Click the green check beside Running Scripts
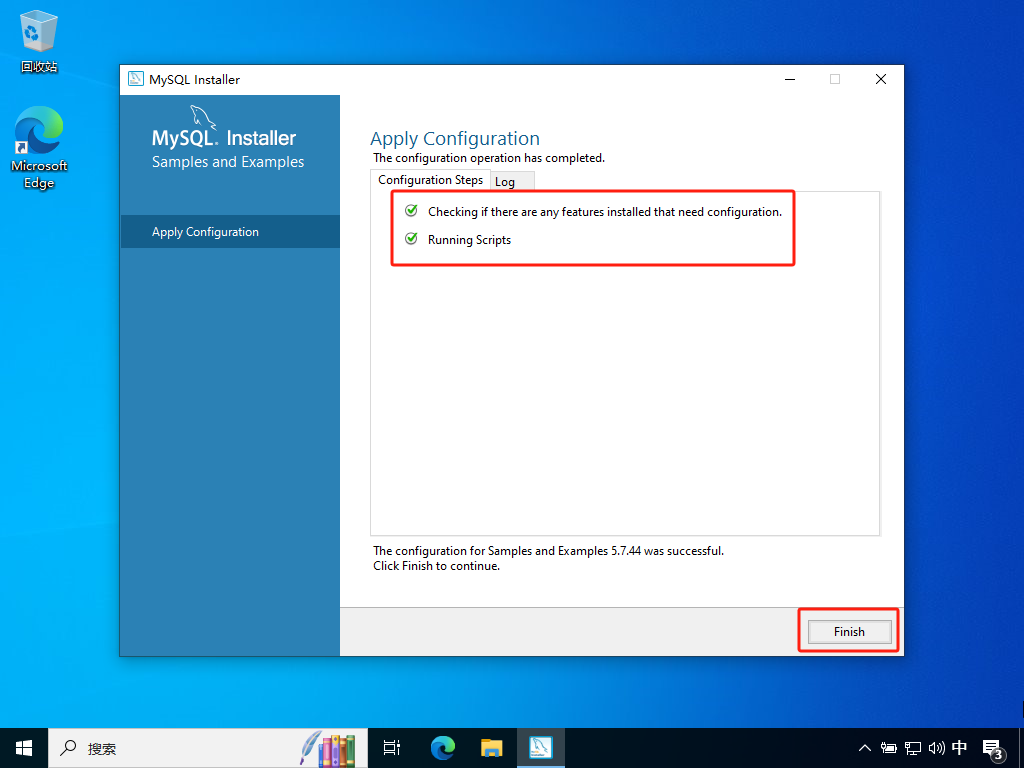This screenshot has width=1024, height=768. click(411, 239)
